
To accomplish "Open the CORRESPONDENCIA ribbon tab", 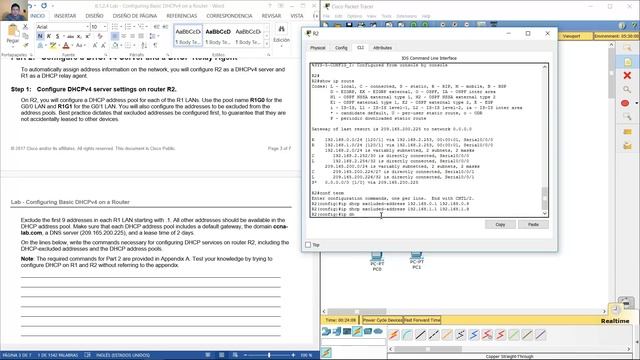I will pos(229,16).
